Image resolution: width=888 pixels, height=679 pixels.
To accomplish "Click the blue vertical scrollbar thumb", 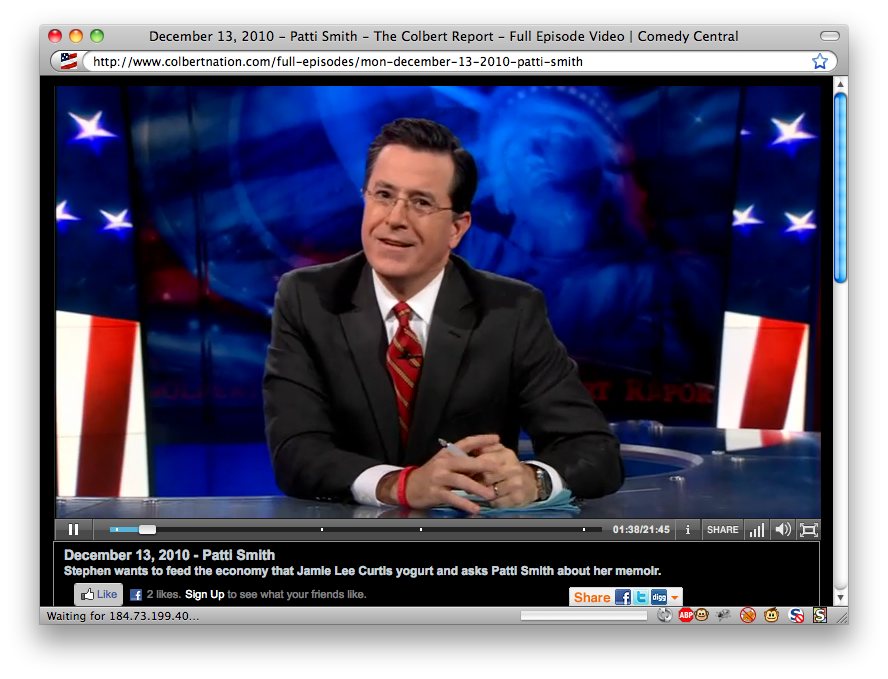I will click(840, 187).
